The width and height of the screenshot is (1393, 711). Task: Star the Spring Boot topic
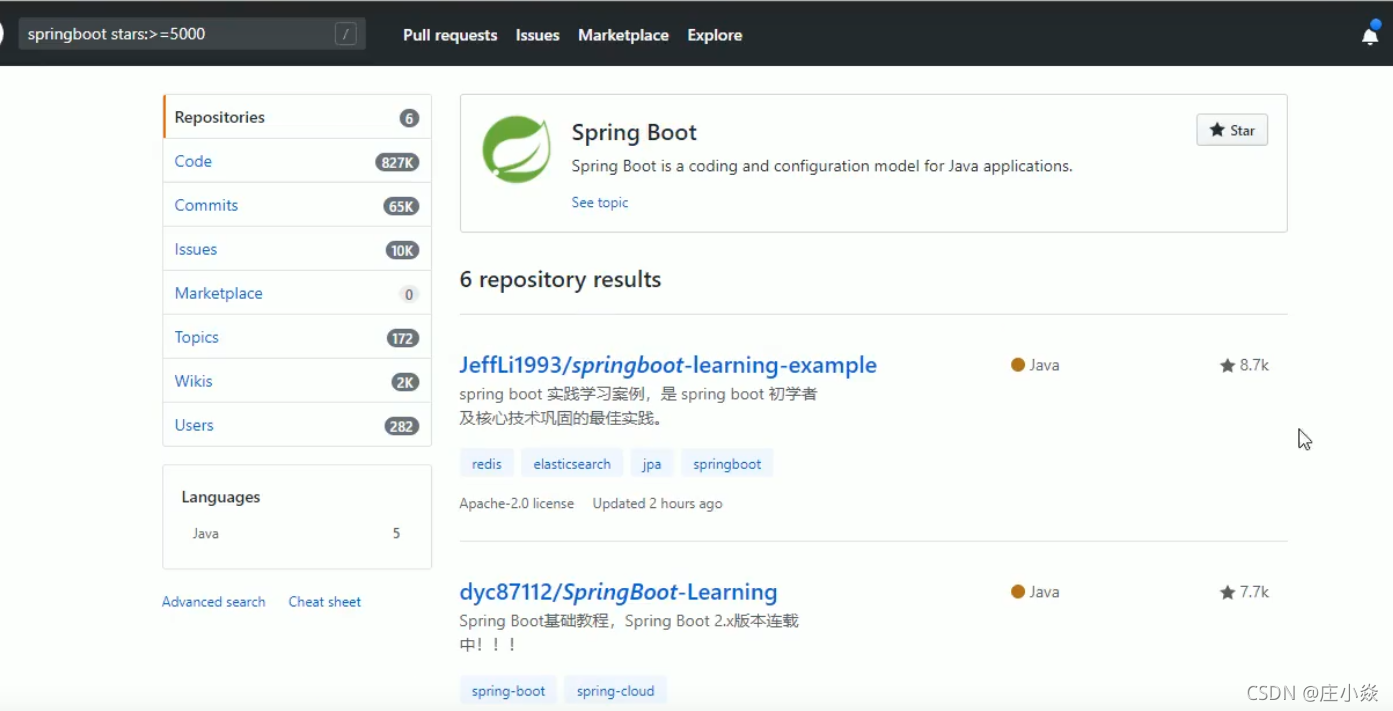[x=1232, y=130]
